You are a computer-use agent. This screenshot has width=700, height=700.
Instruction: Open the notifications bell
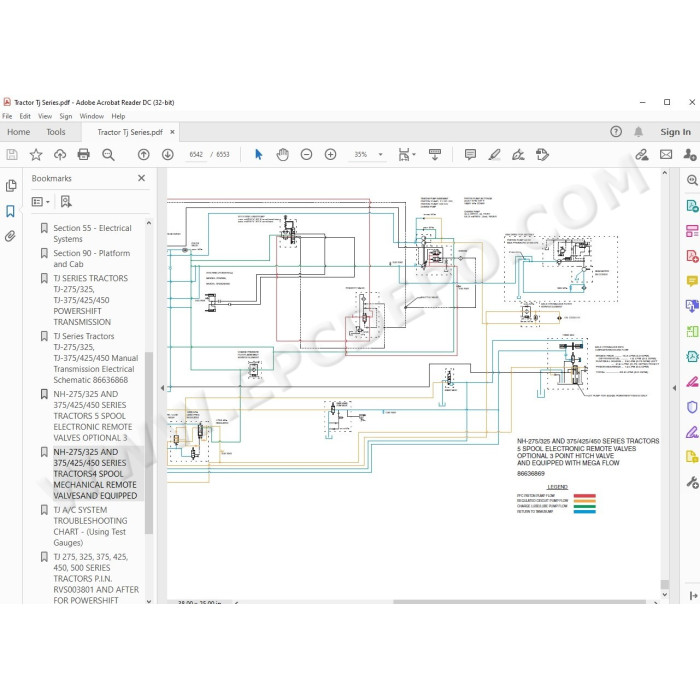(639, 132)
